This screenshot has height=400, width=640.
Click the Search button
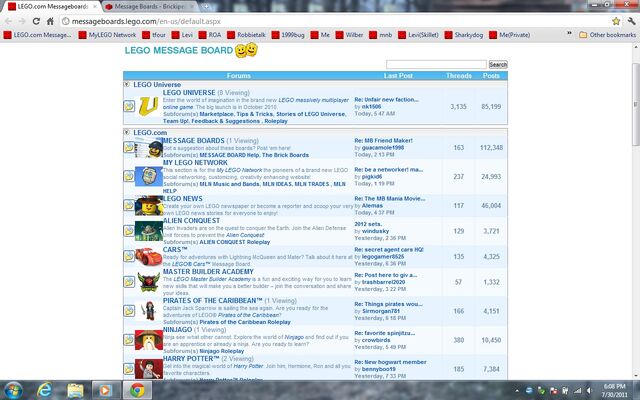click(498, 64)
